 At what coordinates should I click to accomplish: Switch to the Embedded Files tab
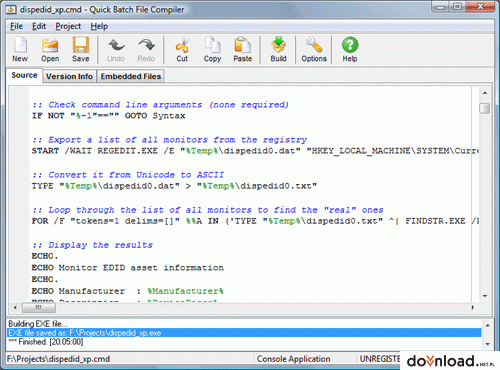point(131,76)
